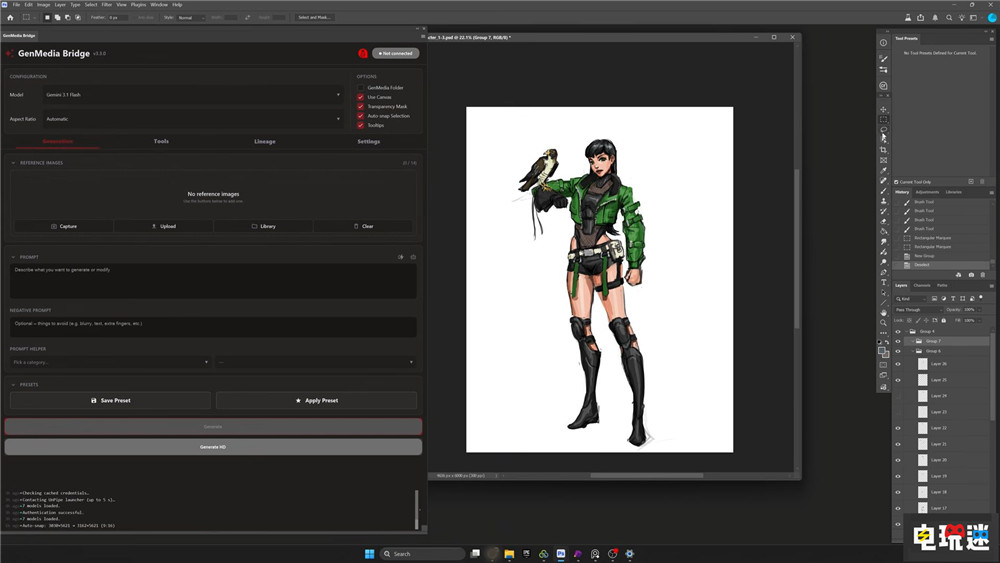1000x563 pixels.
Task: Open the Prompt Helper category dropdown
Action: point(110,362)
